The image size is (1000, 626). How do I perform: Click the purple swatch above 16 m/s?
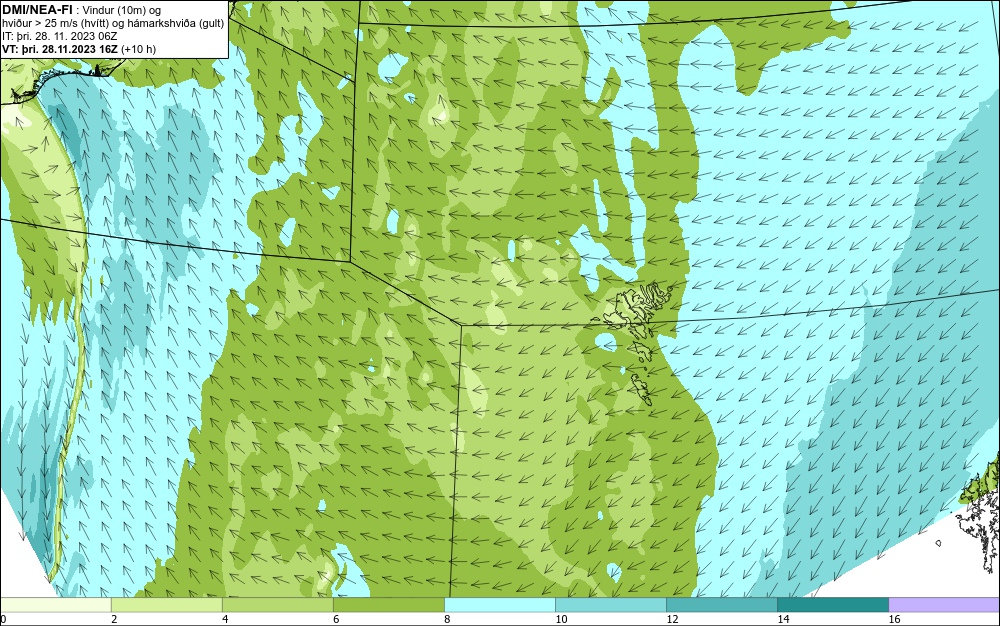pyautogui.click(x=944, y=605)
